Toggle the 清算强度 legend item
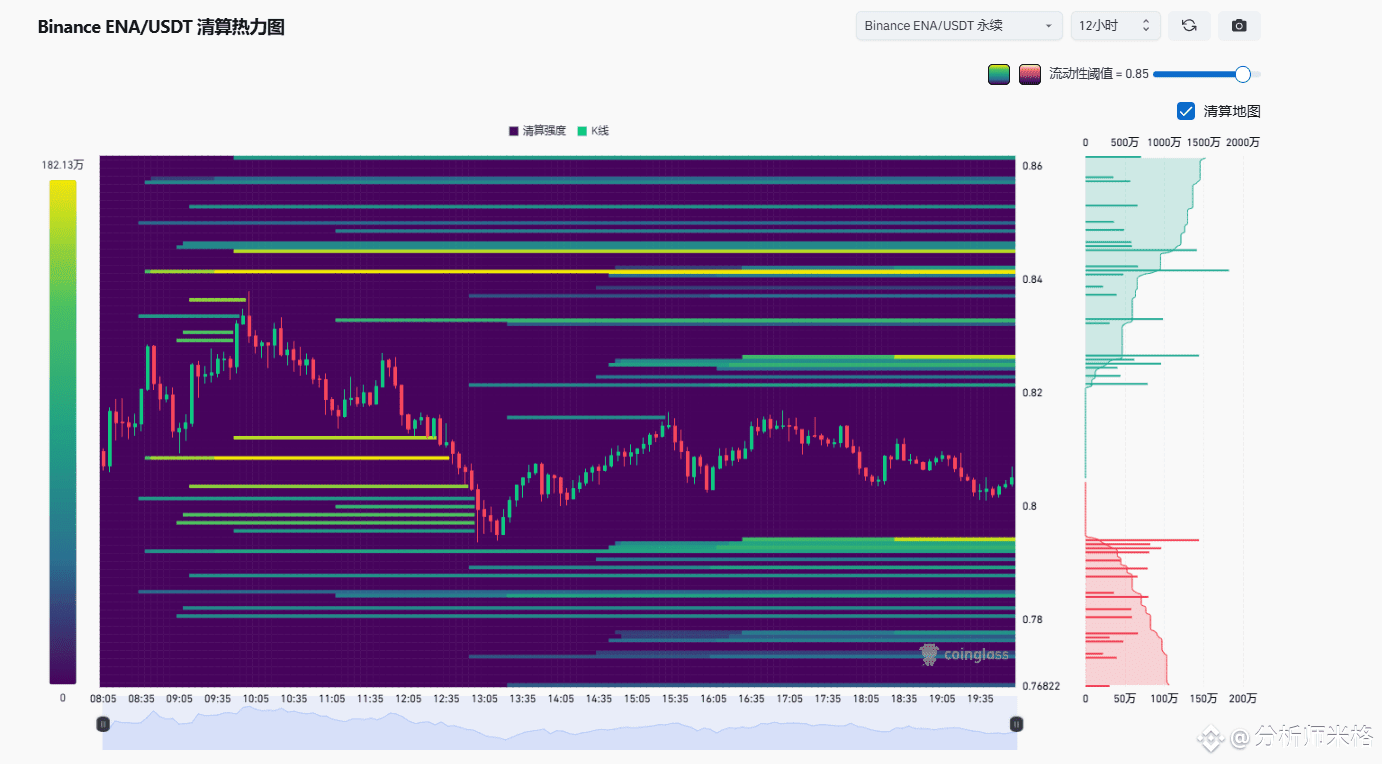The width and height of the screenshot is (1382, 764). pyautogui.click(x=538, y=131)
